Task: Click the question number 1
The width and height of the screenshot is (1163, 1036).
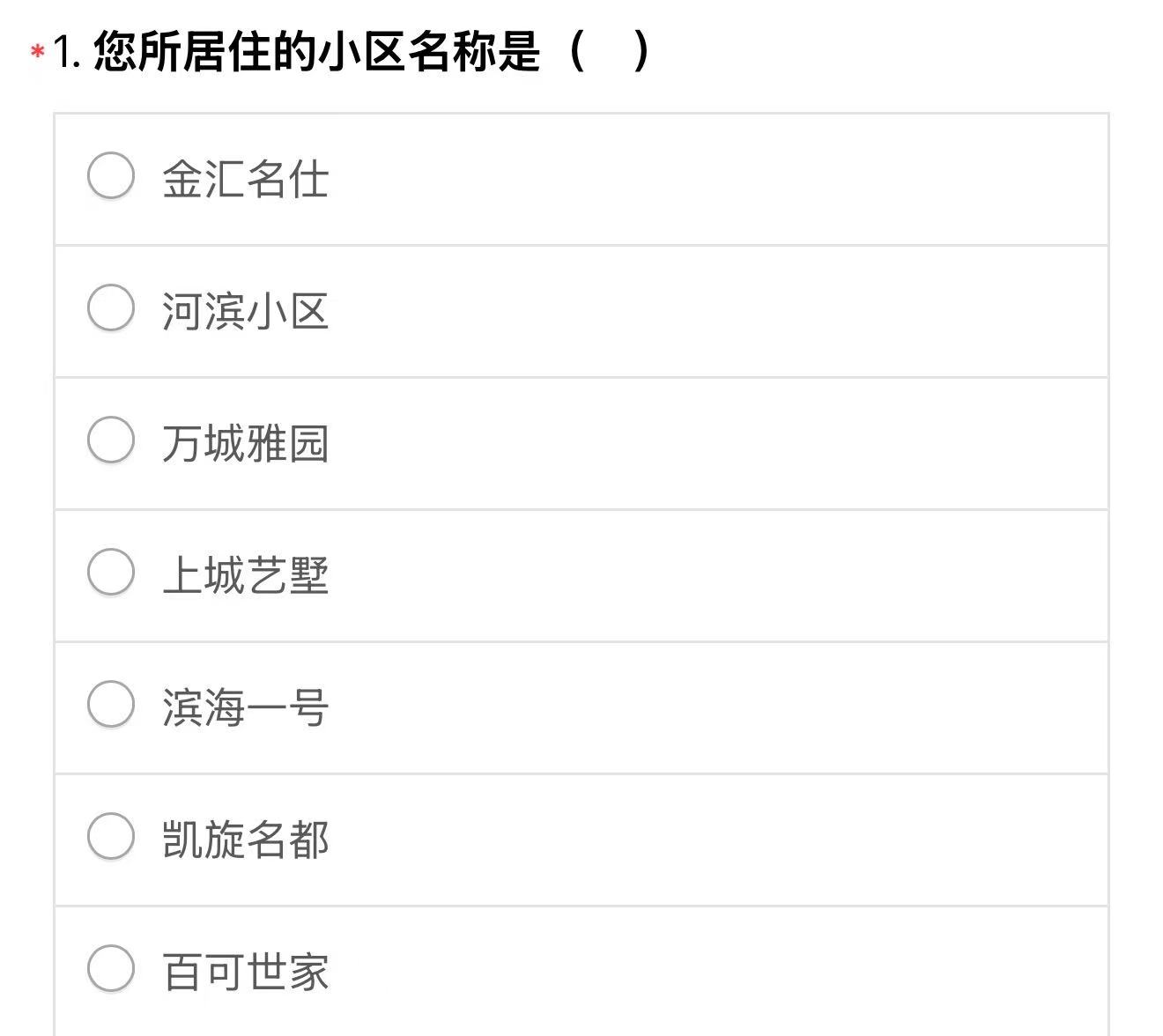Action: coord(66,51)
